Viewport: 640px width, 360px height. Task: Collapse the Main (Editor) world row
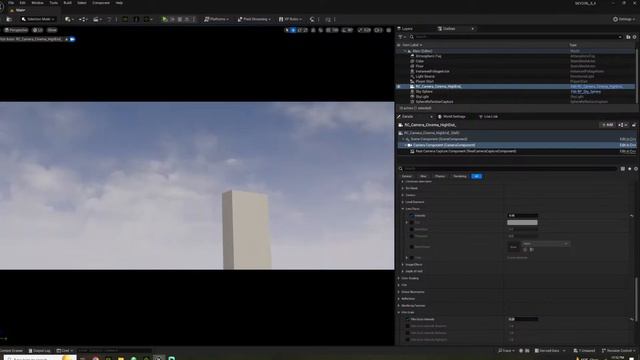click(x=405, y=51)
